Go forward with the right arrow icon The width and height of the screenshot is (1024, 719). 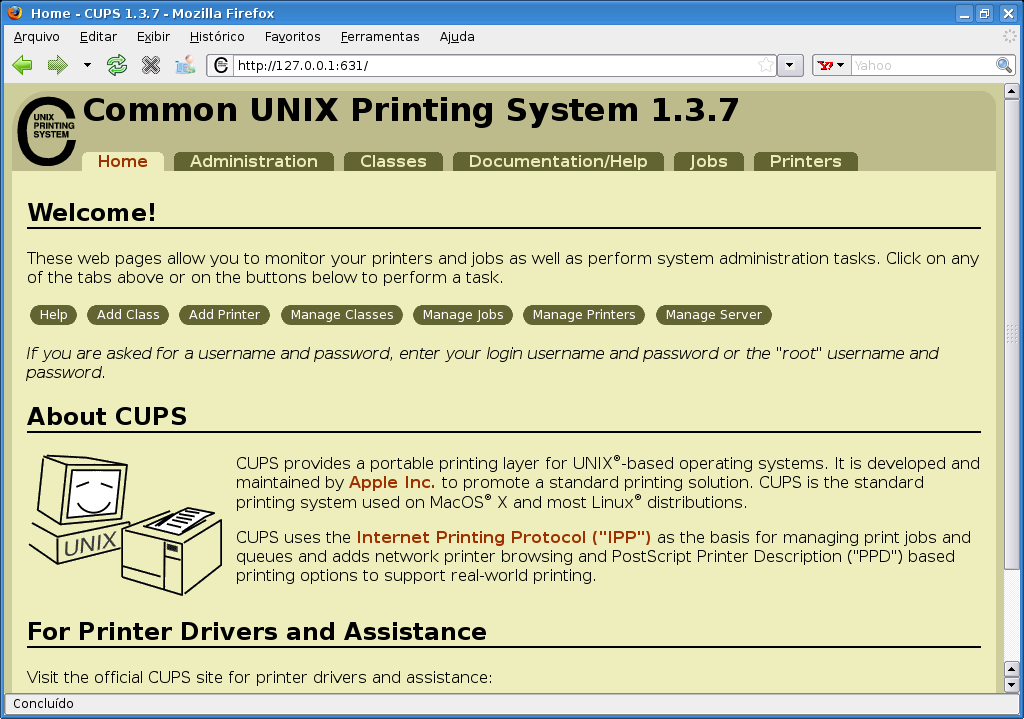pyautogui.click(x=57, y=65)
